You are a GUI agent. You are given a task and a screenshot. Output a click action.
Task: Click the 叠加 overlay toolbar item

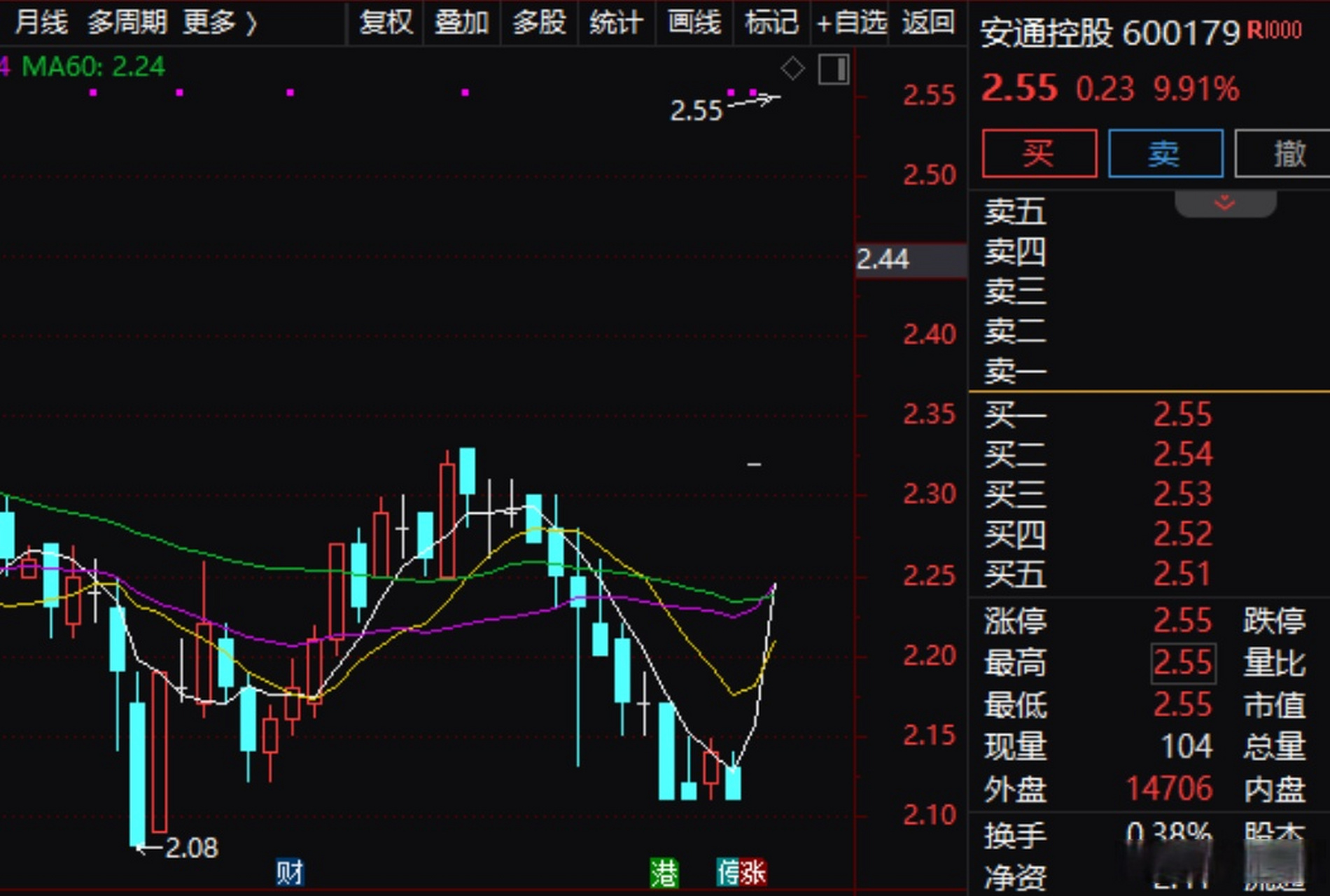click(x=461, y=22)
